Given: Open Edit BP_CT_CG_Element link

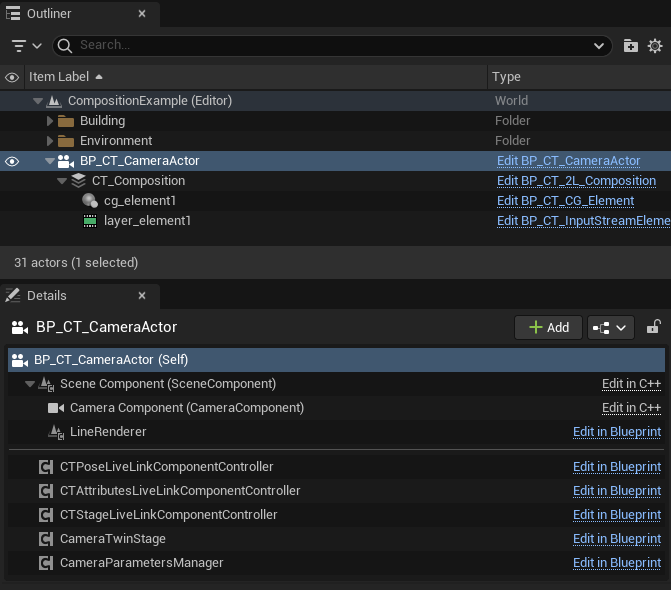Looking at the screenshot, I should (565, 201).
